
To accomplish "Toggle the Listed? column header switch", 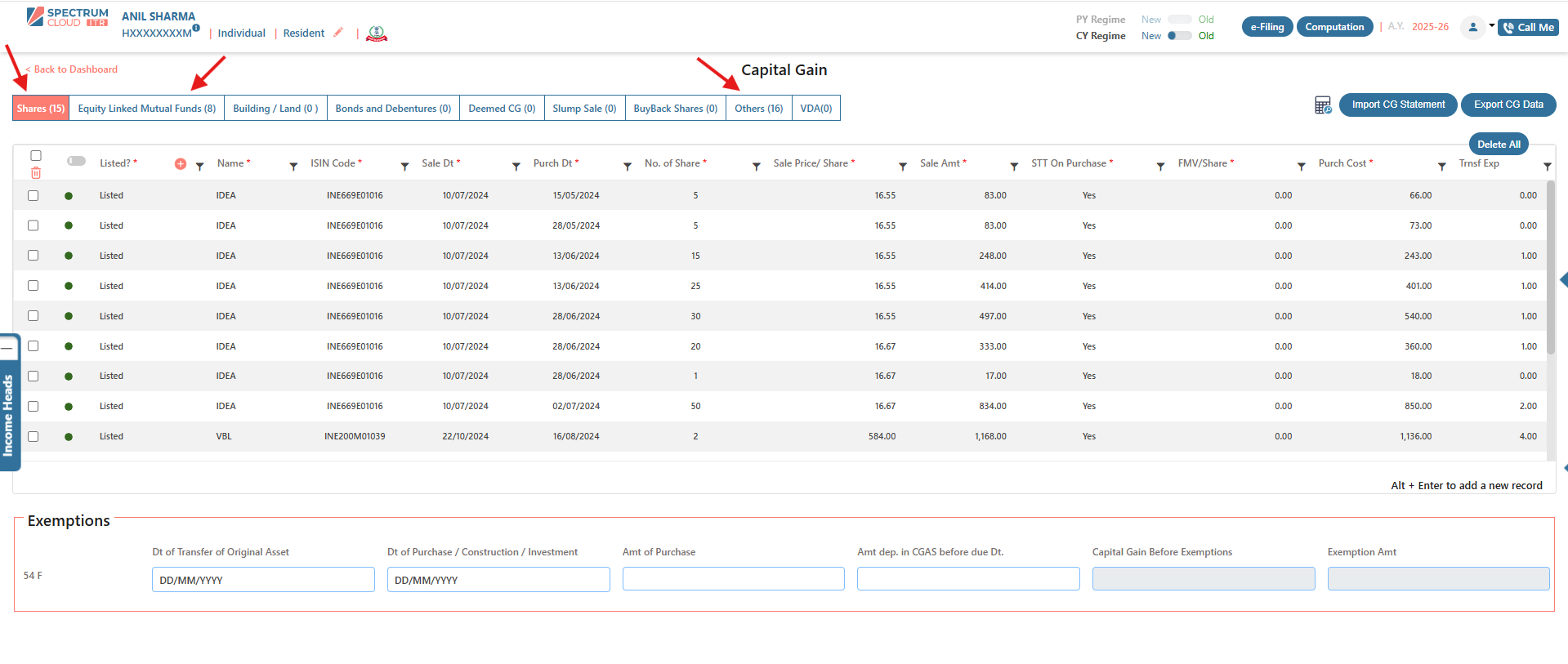I will point(77,161).
